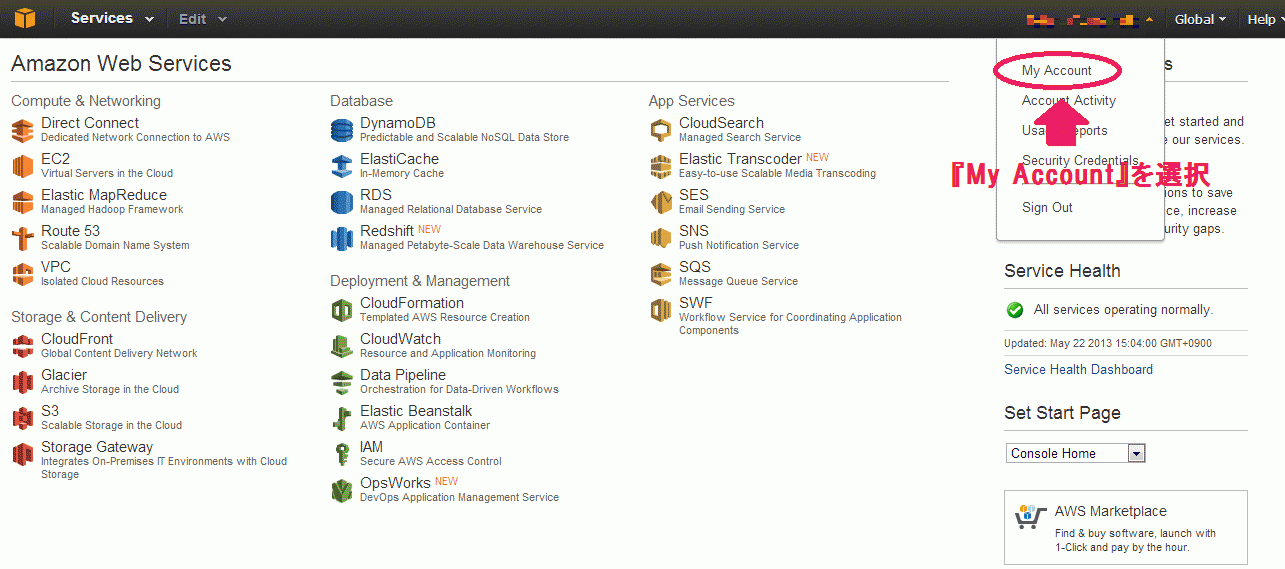Go to the IAM link
This screenshot has width=1285, height=569.
pos(371,447)
